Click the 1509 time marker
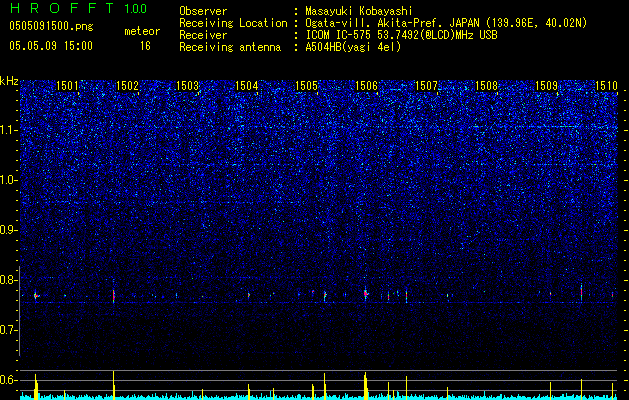This screenshot has width=629, height=400. pyautogui.click(x=546, y=85)
